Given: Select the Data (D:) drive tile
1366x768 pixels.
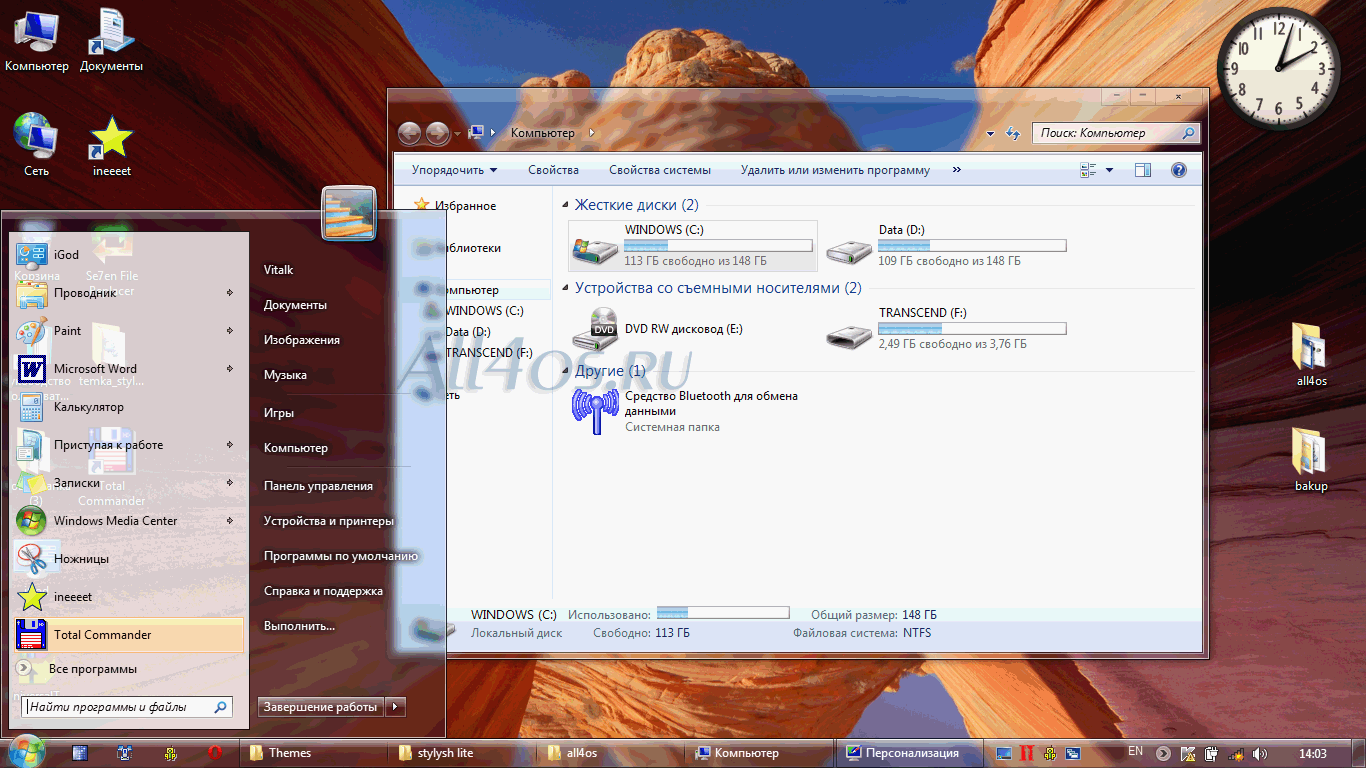Looking at the screenshot, I should (947, 246).
